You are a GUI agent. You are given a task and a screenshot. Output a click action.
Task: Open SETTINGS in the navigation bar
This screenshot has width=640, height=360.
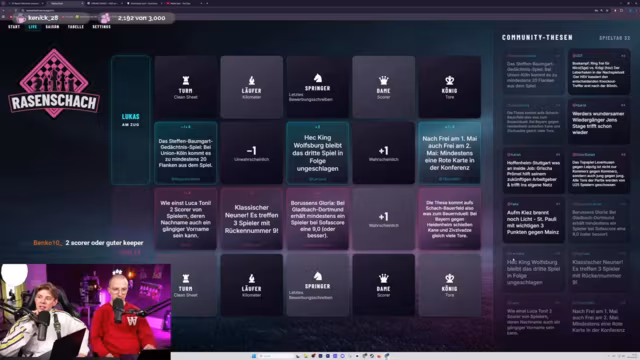[x=102, y=27]
